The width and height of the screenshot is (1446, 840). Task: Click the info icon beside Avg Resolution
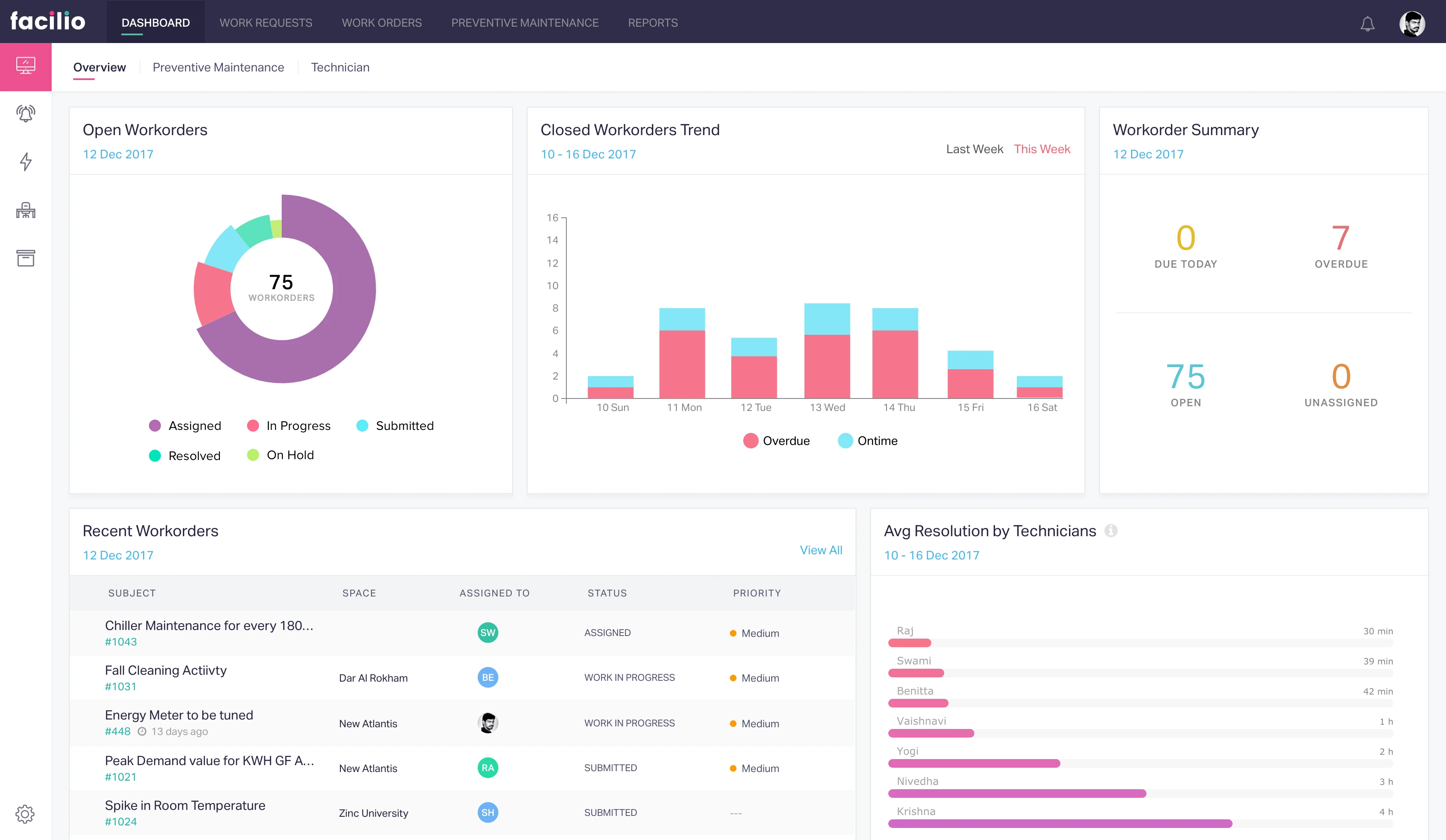1111,531
